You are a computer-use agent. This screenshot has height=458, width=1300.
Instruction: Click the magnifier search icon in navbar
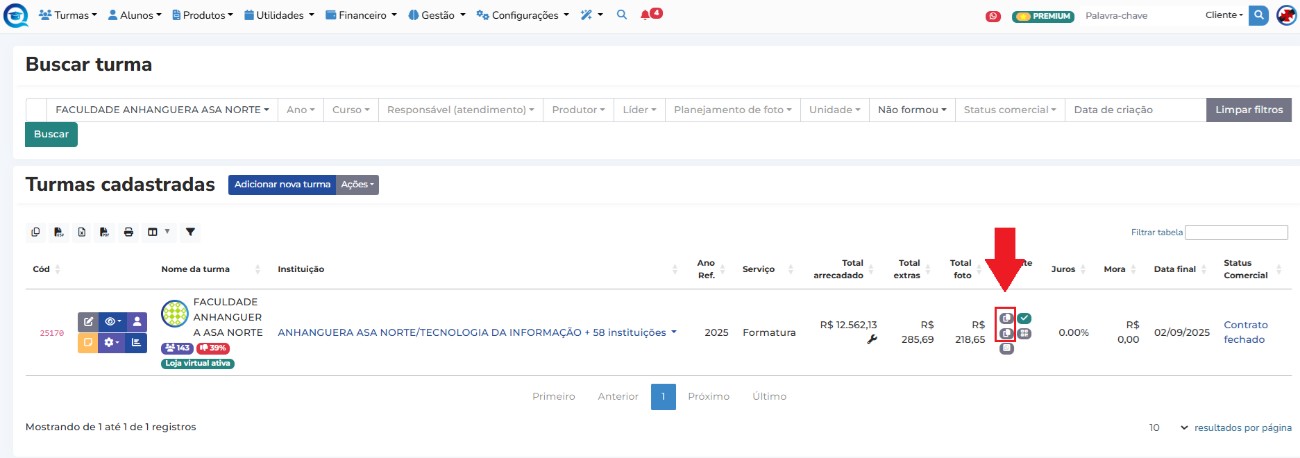621,15
